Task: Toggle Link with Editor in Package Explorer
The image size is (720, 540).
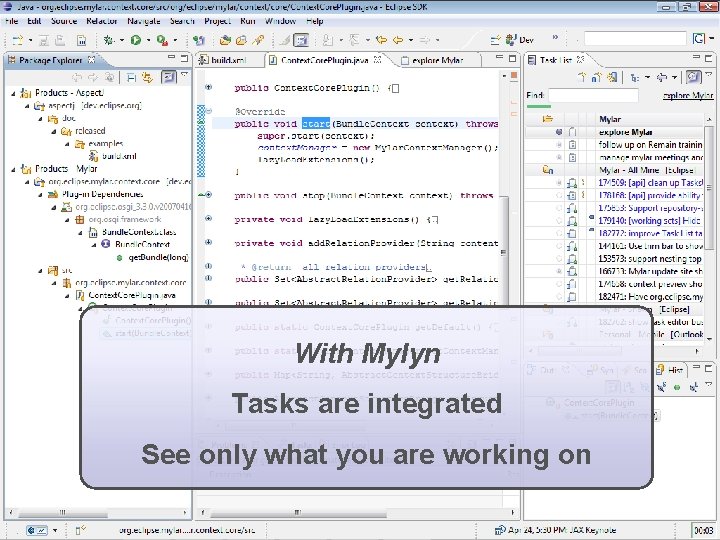Action: click(x=147, y=78)
